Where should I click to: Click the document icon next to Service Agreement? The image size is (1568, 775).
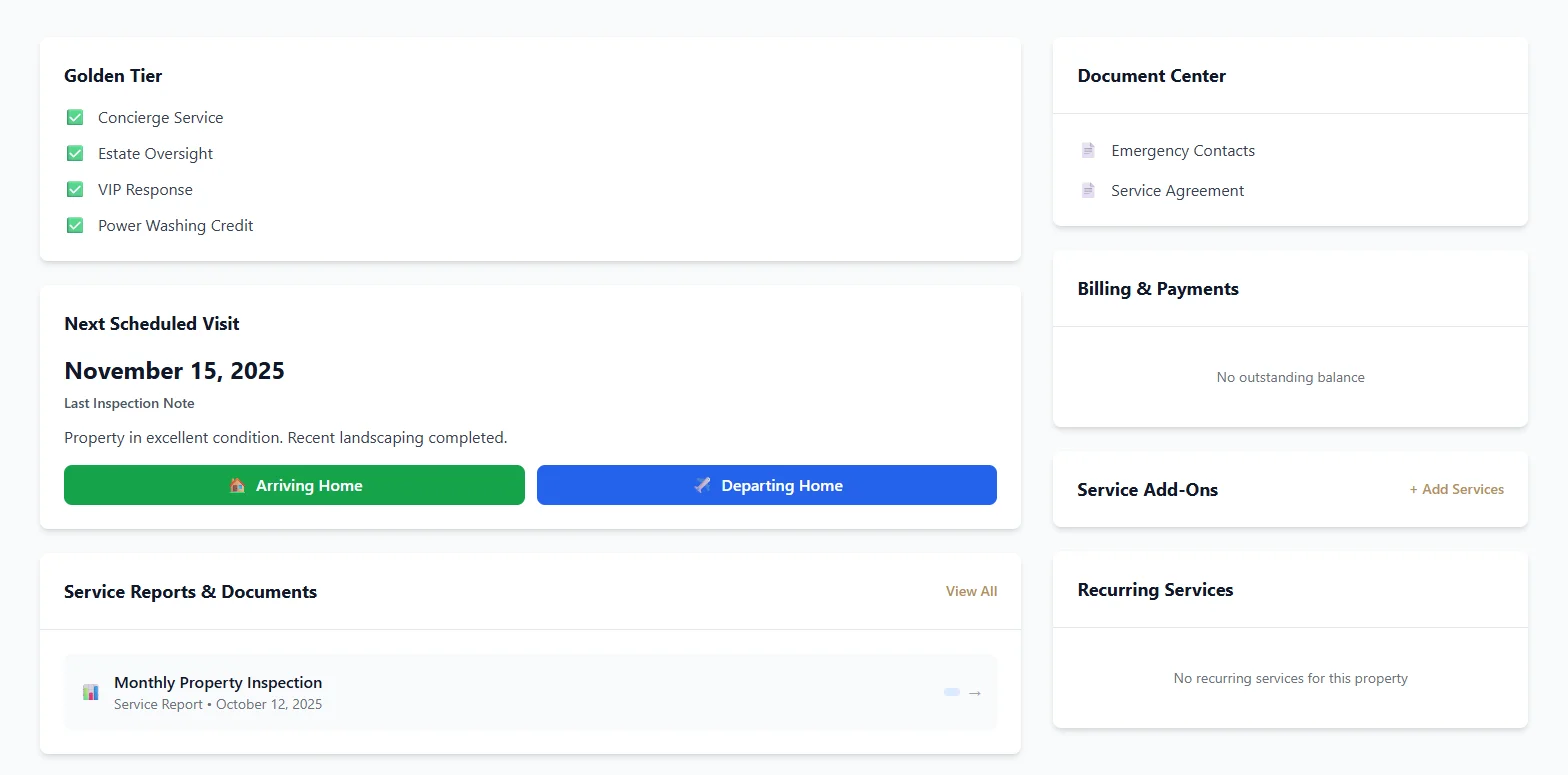[x=1088, y=191]
